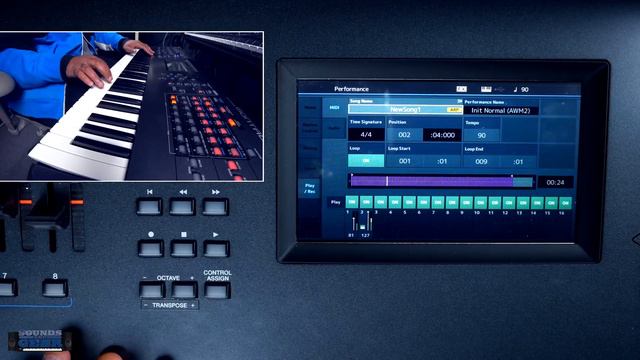Tap the Loop Start beat :01
This screenshot has width=640, height=360.
442,162
